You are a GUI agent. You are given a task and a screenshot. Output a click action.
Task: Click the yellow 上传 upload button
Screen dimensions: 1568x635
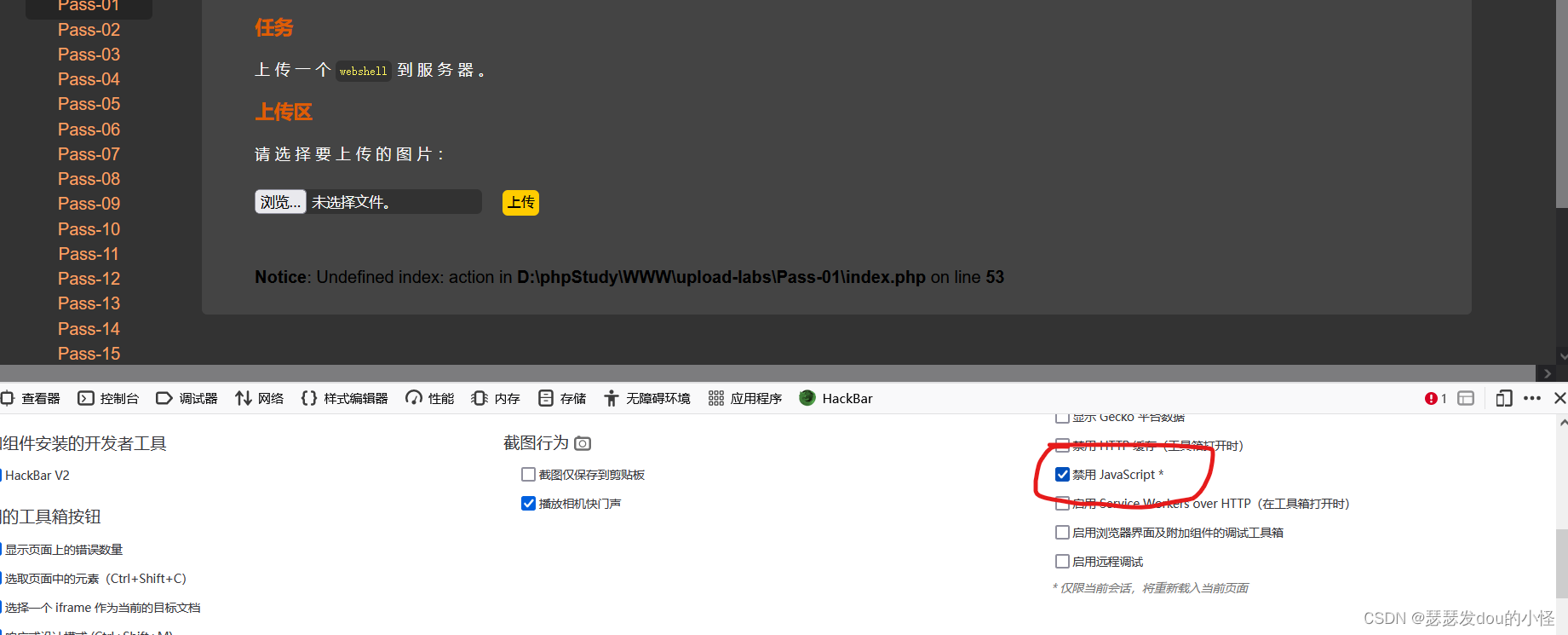[520, 202]
